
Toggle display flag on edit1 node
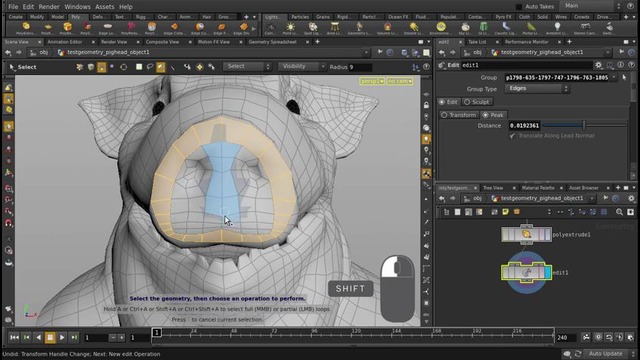[547, 272]
